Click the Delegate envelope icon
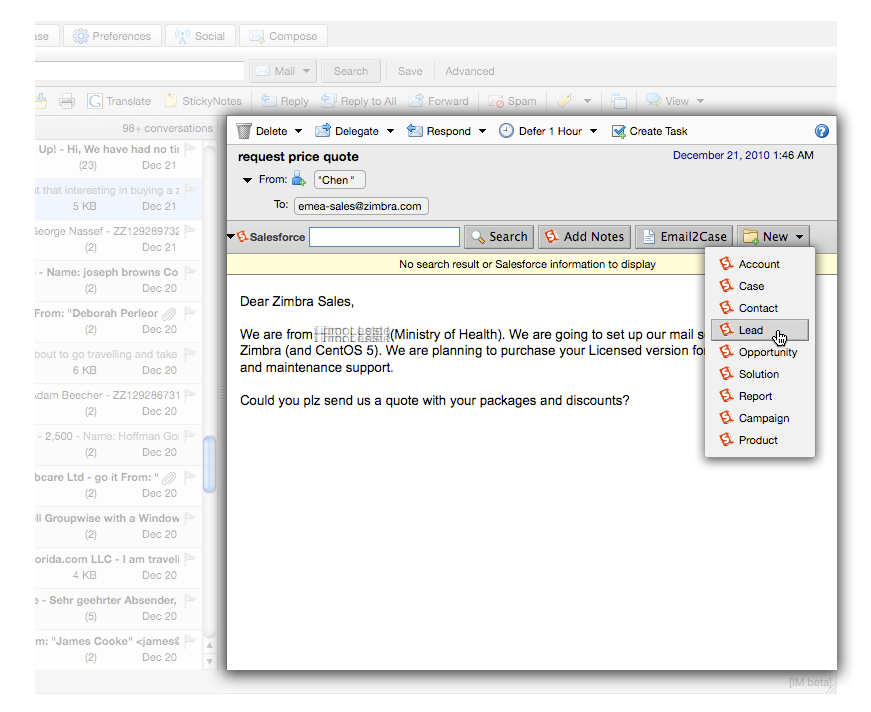The image size is (871, 712). pos(323,131)
